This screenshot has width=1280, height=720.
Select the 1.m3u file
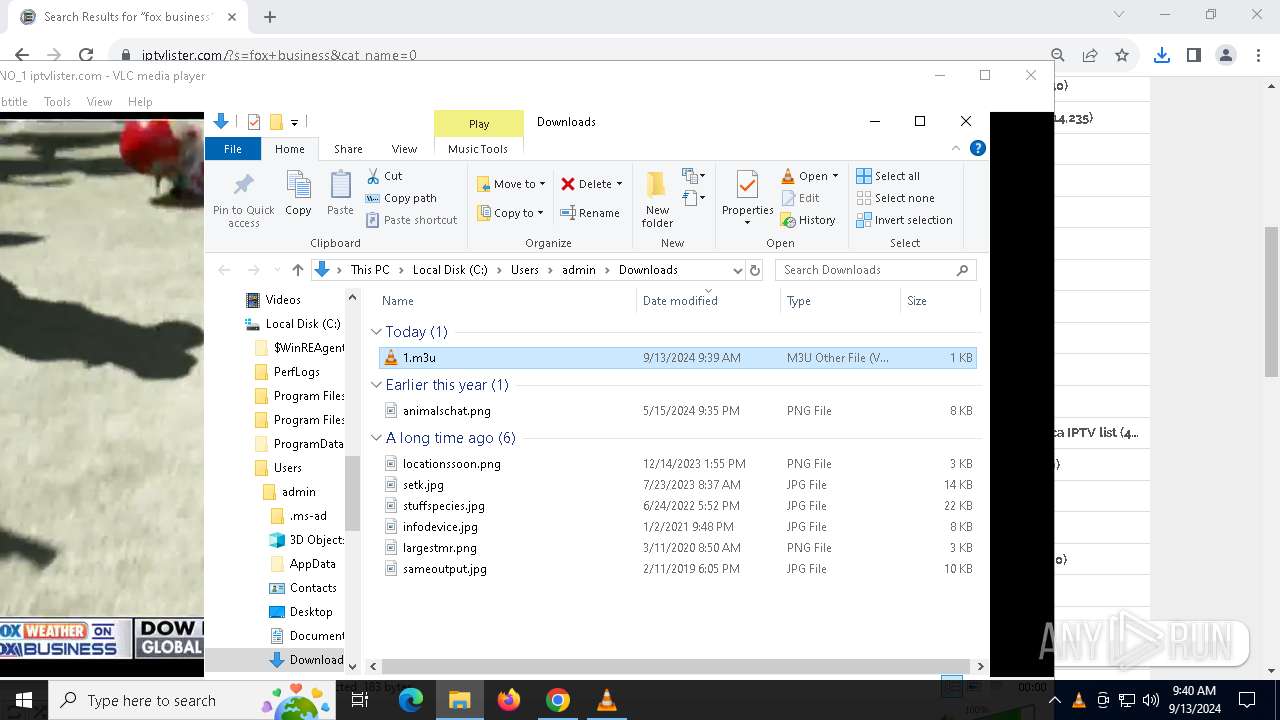(x=677, y=358)
